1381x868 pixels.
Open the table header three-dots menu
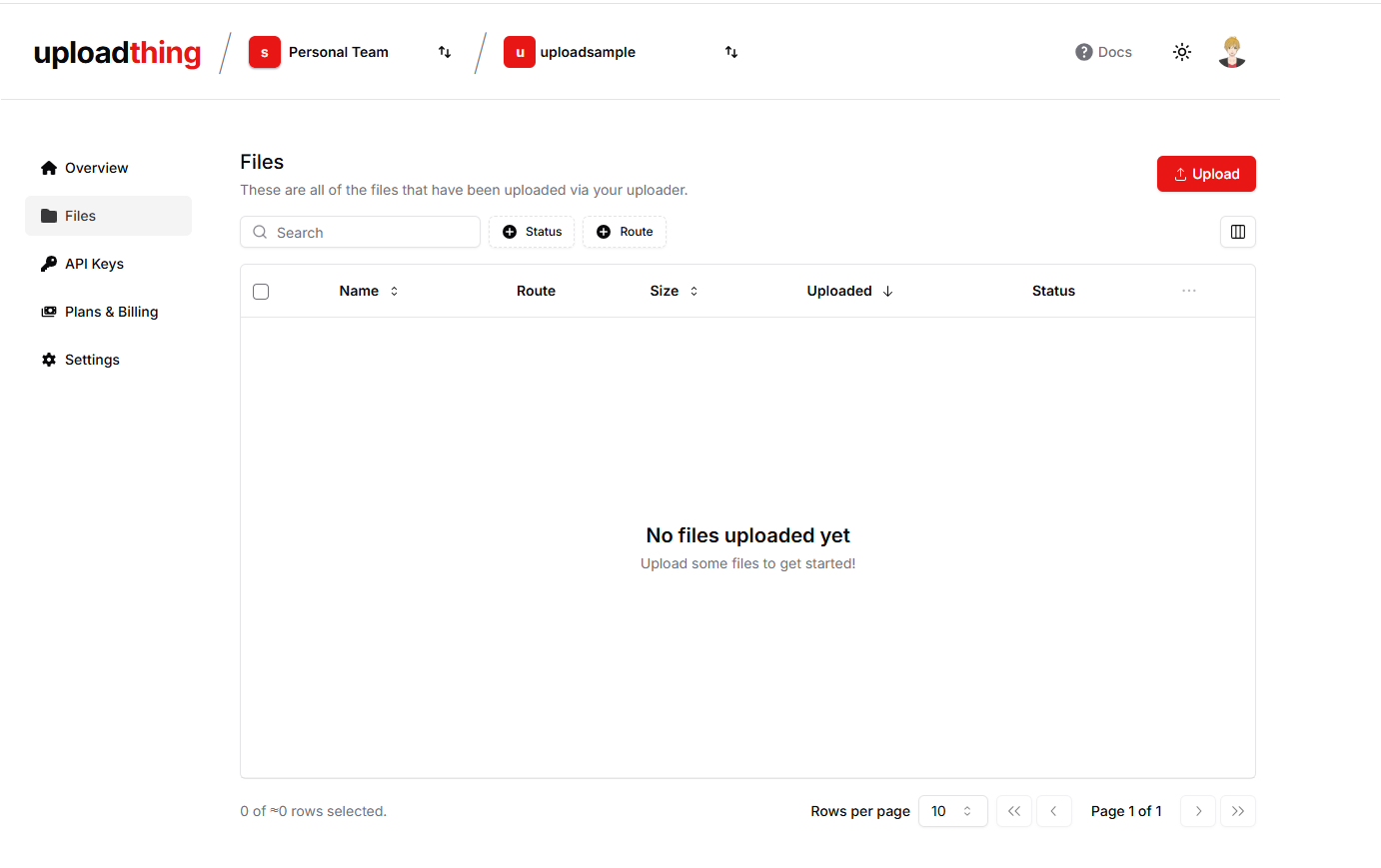[x=1189, y=291]
